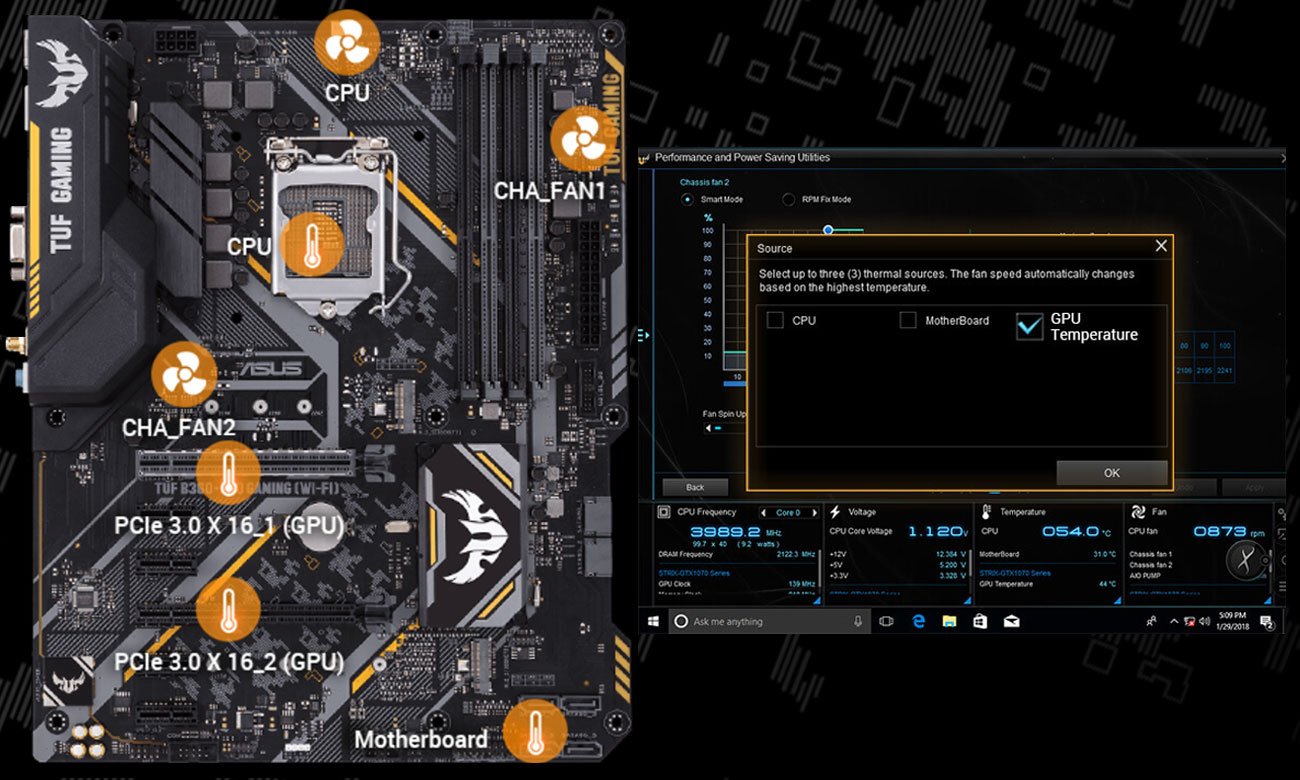Click the Cortana microphone icon
This screenshot has width=1300, height=780.
click(859, 621)
